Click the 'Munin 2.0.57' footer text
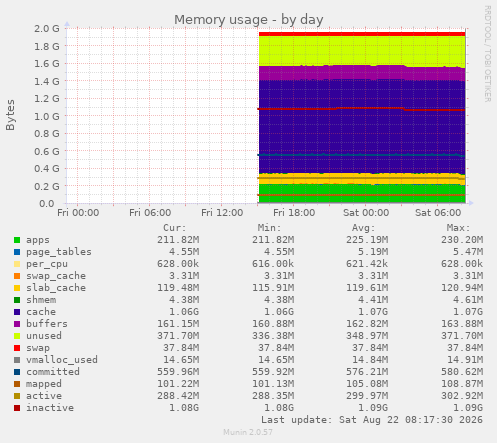The height and width of the screenshot is (443, 497). coord(248,432)
